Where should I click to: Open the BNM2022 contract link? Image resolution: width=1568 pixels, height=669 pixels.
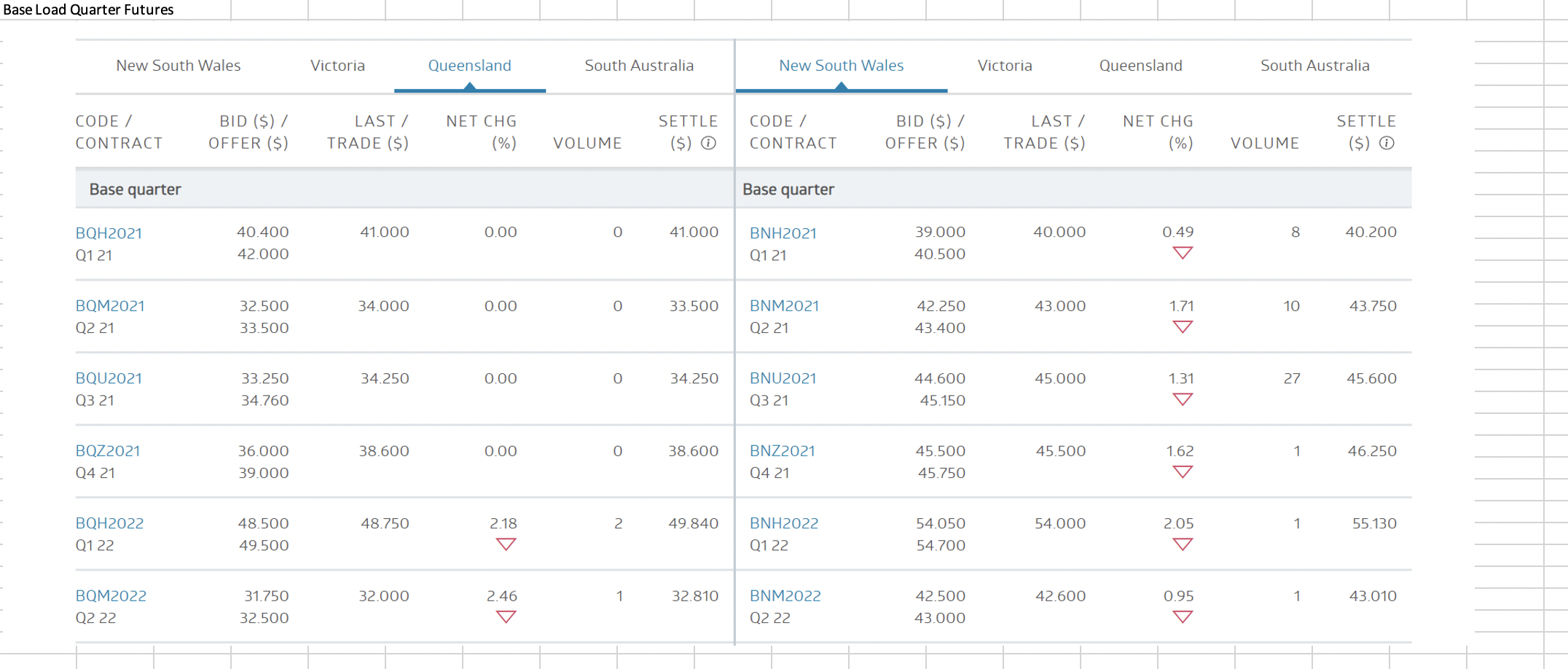click(785, 596)
